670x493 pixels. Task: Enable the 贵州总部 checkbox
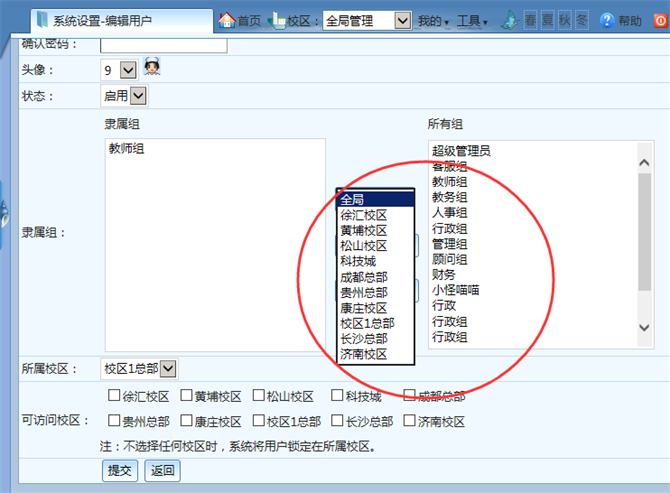coord(115,421)
